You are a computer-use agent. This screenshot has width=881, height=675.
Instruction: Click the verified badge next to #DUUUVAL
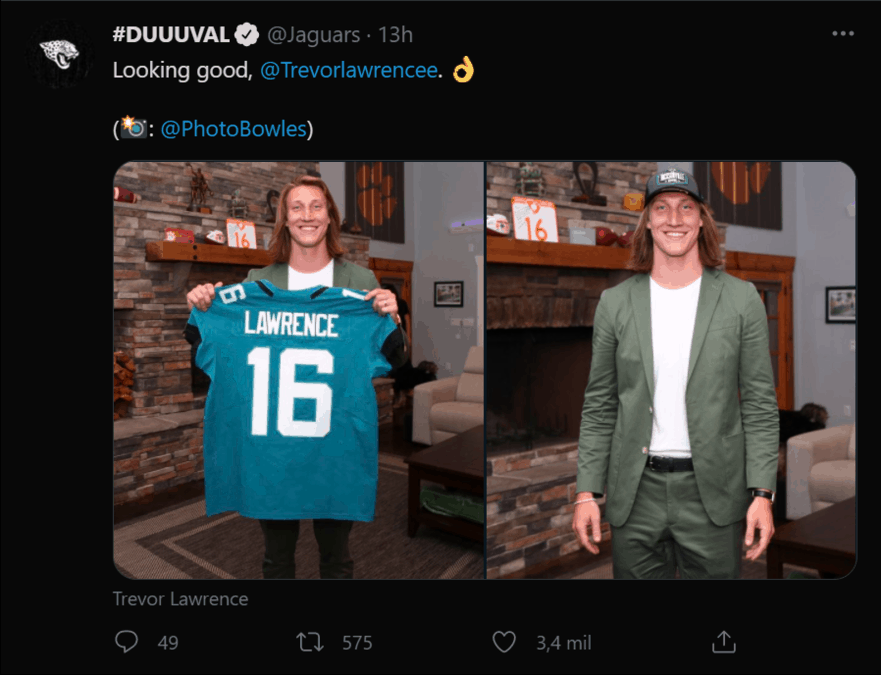(246, 35)
